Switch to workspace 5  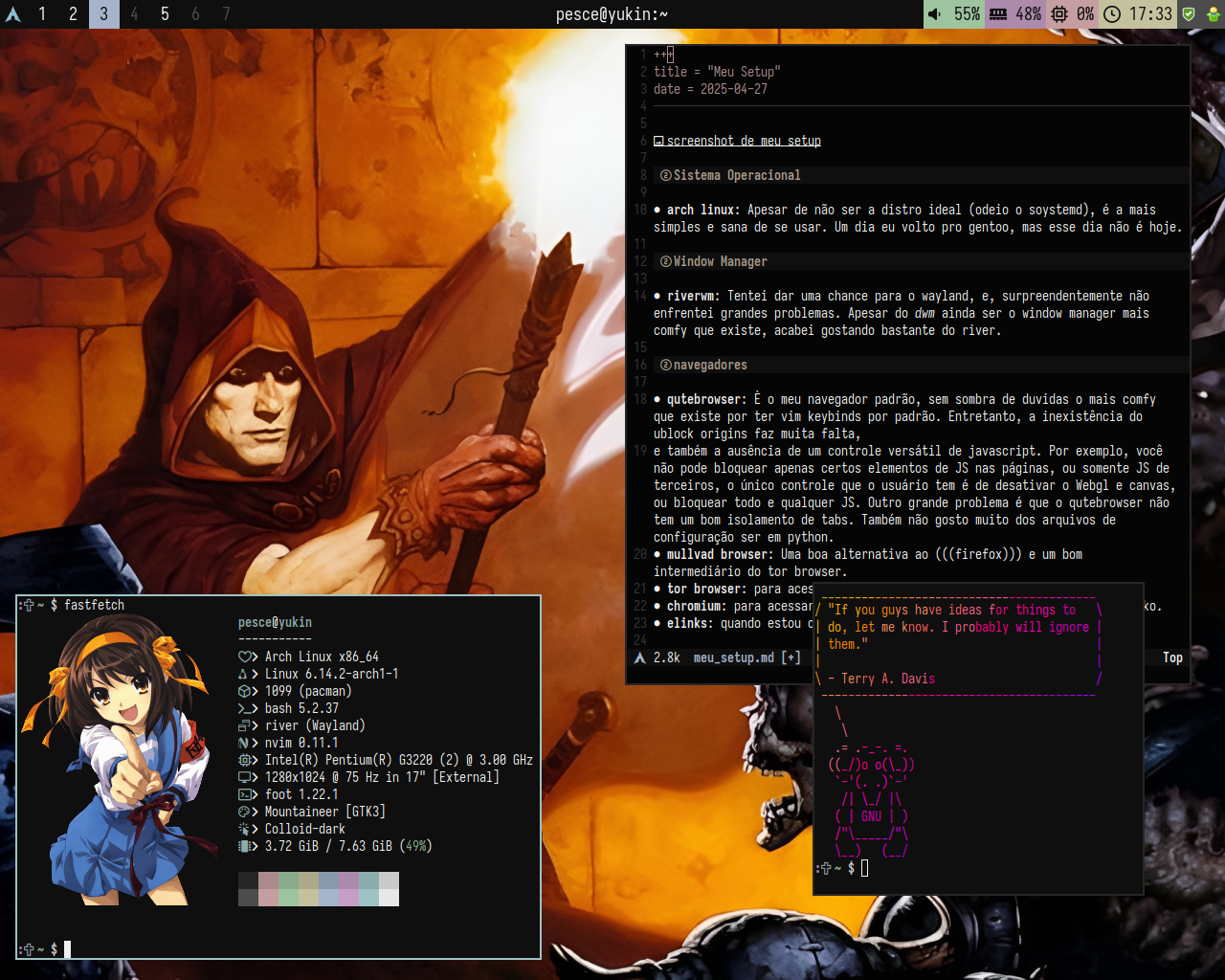pyautogui.click(x=165, y=14)
